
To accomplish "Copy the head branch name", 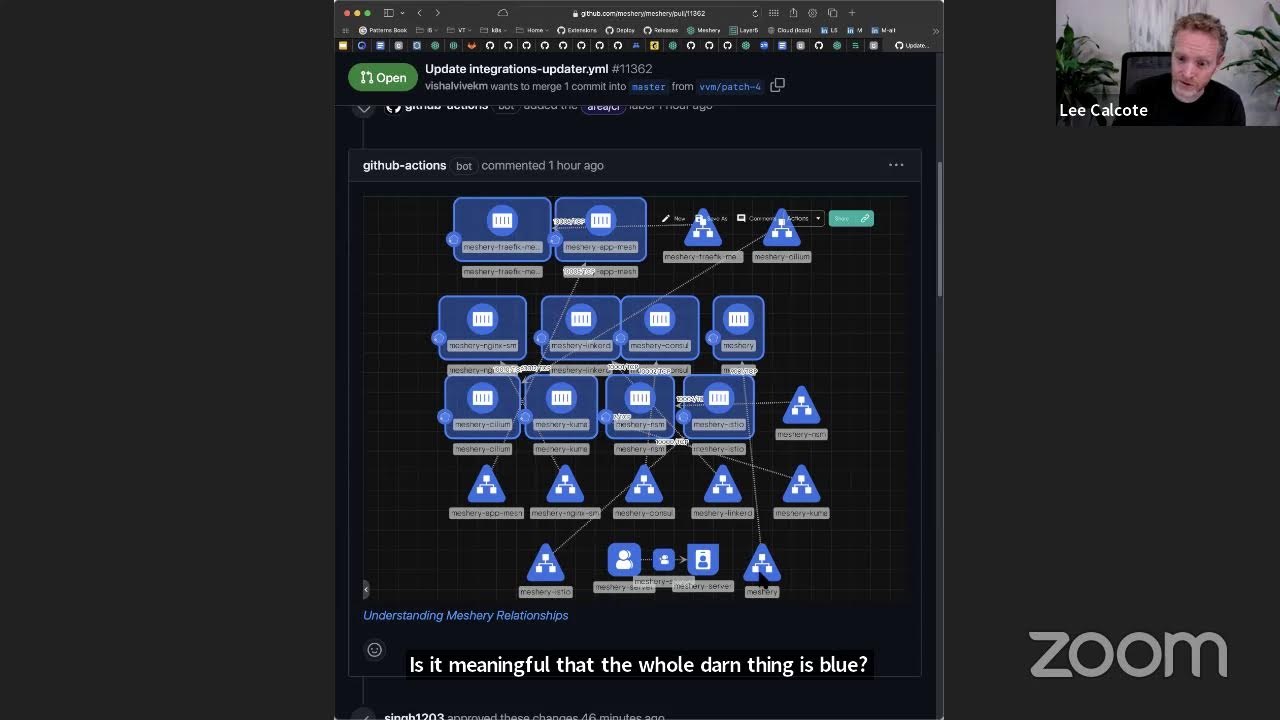I will (778, 86).
